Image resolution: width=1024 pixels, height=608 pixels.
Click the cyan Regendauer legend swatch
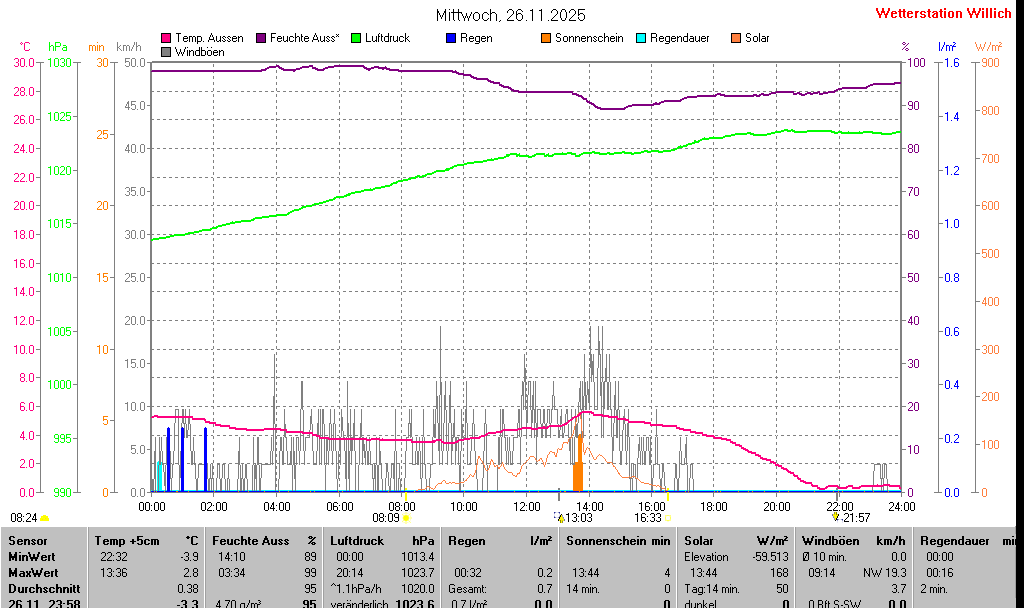click(641, 38)
